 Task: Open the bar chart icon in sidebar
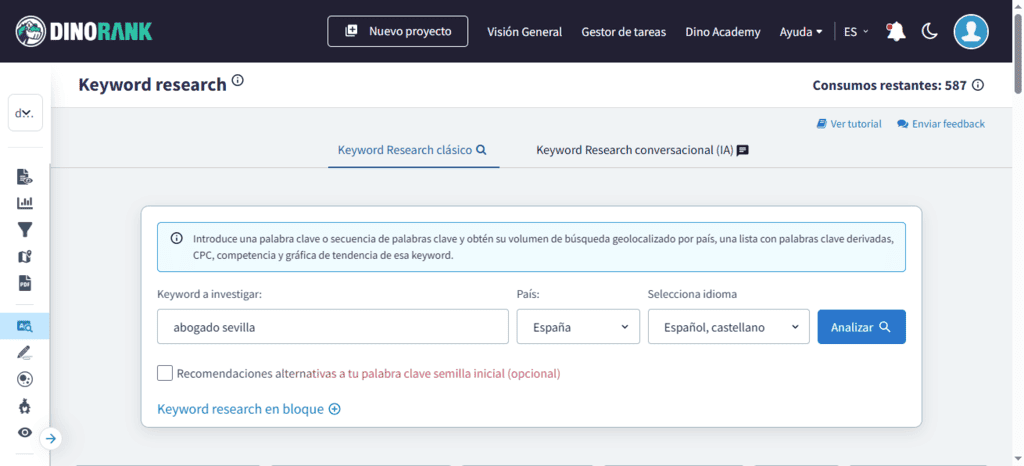25,203
